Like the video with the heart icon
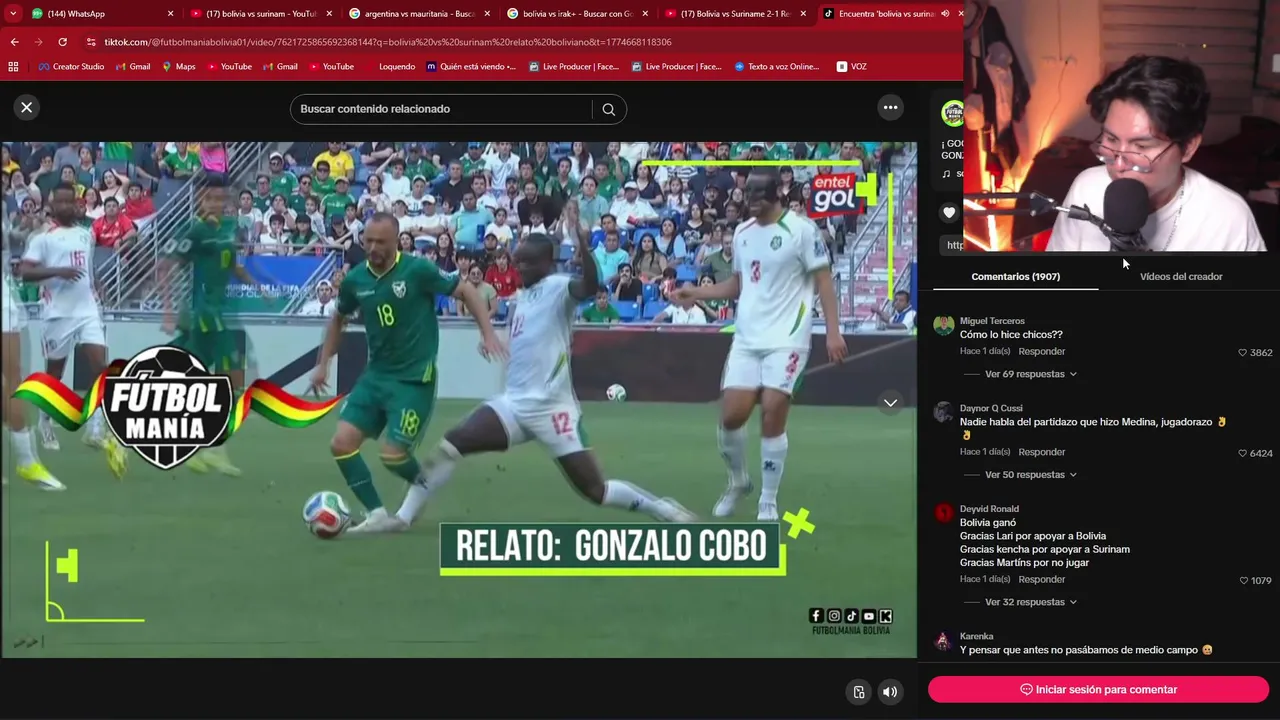 pos(949,212)
